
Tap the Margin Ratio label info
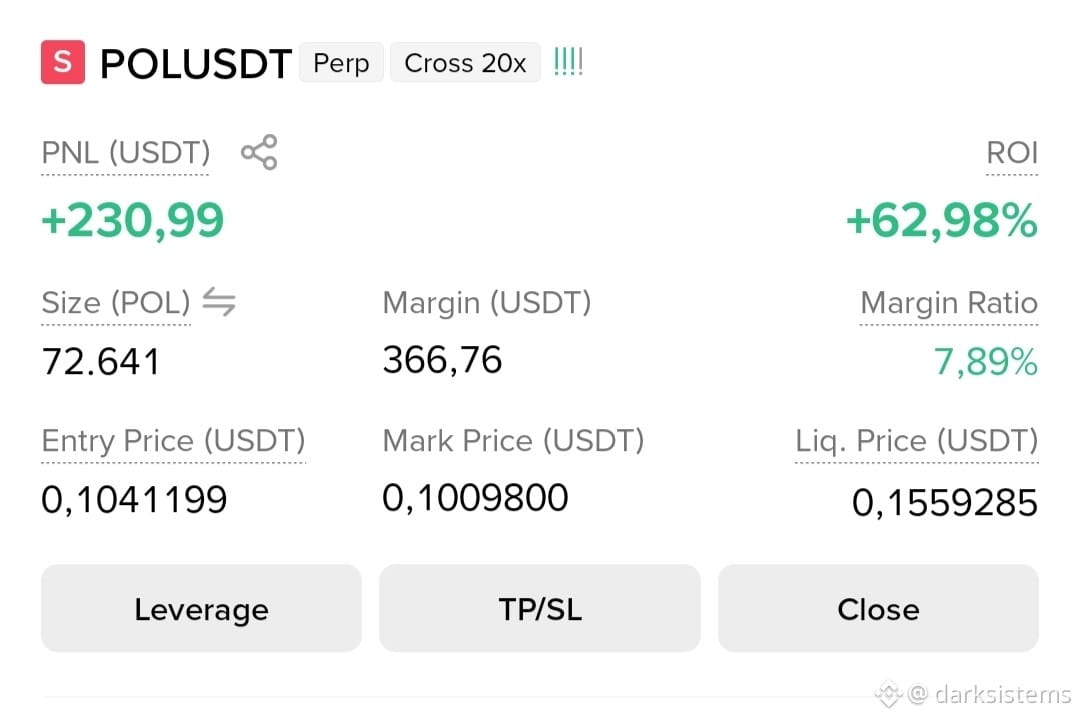click(x=949, y=303)
